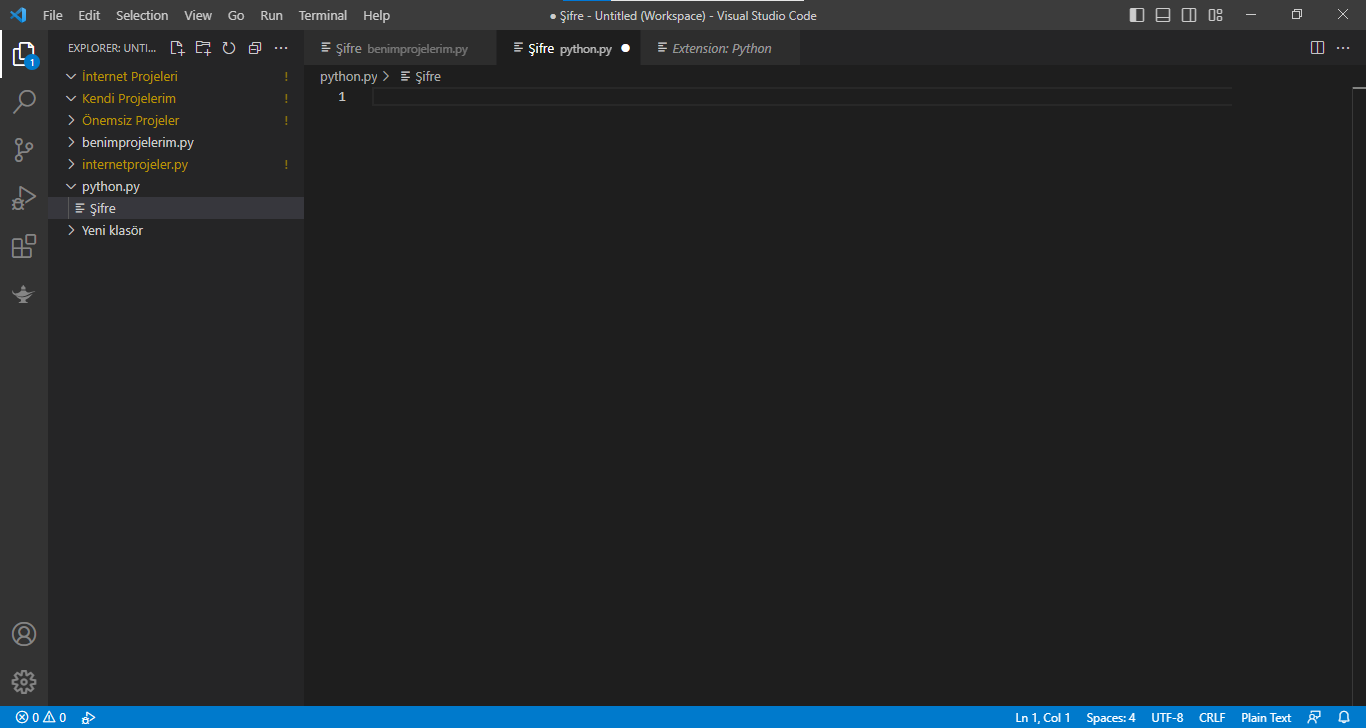Open the Terminal menu
Image resolution: width=1366 pixels, height=728 pixels.
click(323, 15)
